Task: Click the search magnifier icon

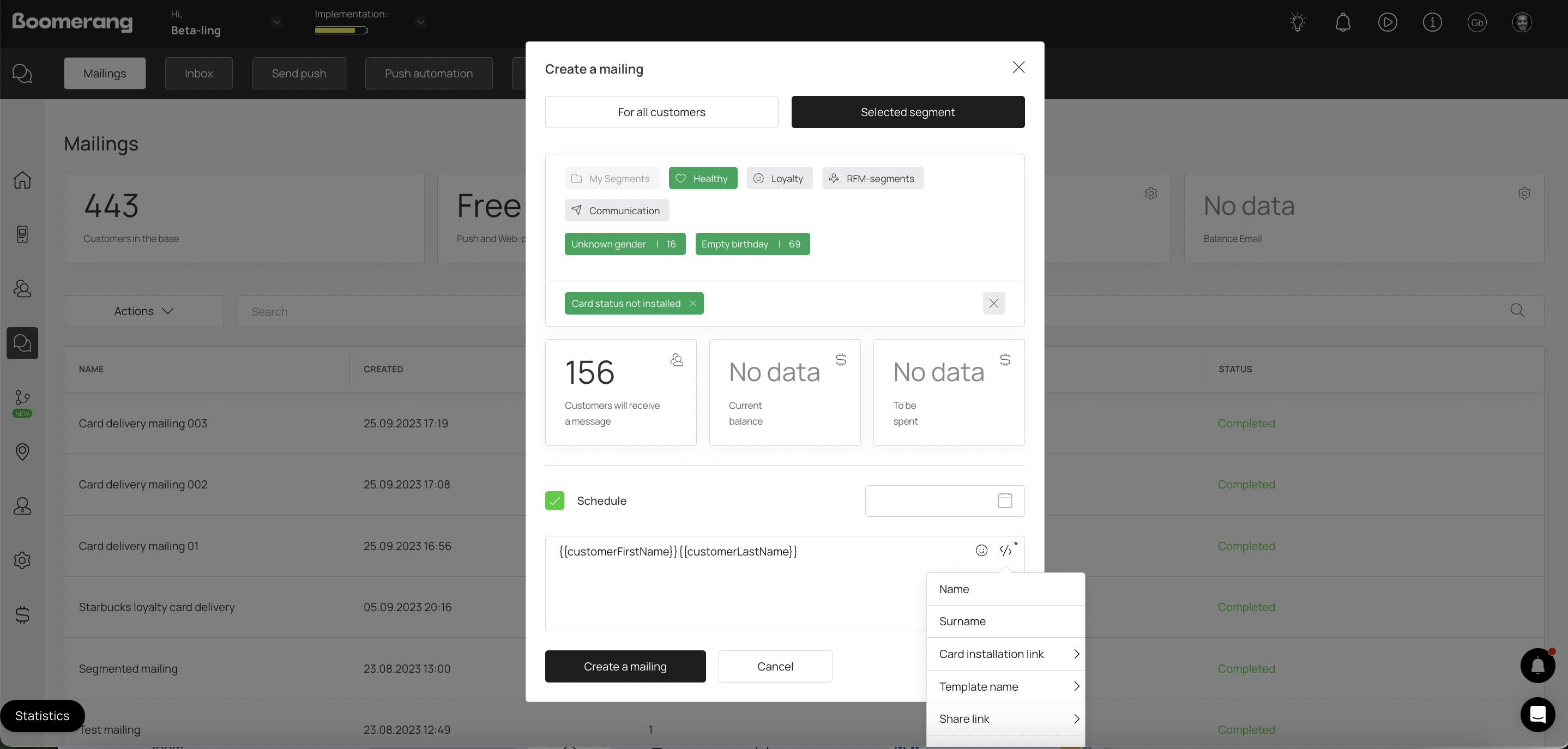Action: click(1517, 311)
